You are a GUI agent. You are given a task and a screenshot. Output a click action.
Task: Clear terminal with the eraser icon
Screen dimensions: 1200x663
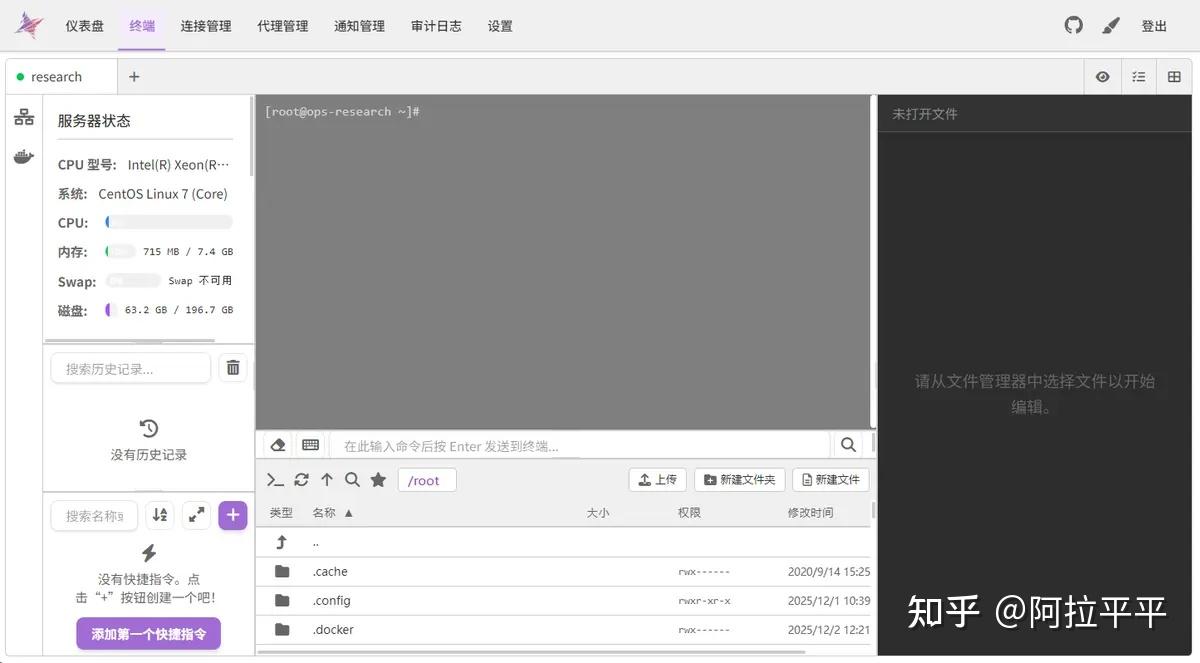[279, 445]
